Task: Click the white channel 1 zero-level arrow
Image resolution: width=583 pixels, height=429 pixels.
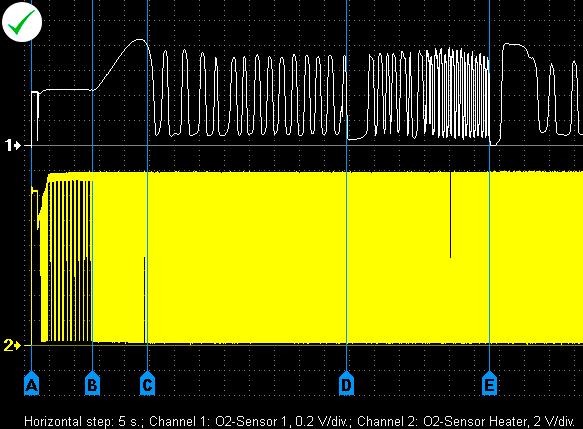Action: coord(13,145)
